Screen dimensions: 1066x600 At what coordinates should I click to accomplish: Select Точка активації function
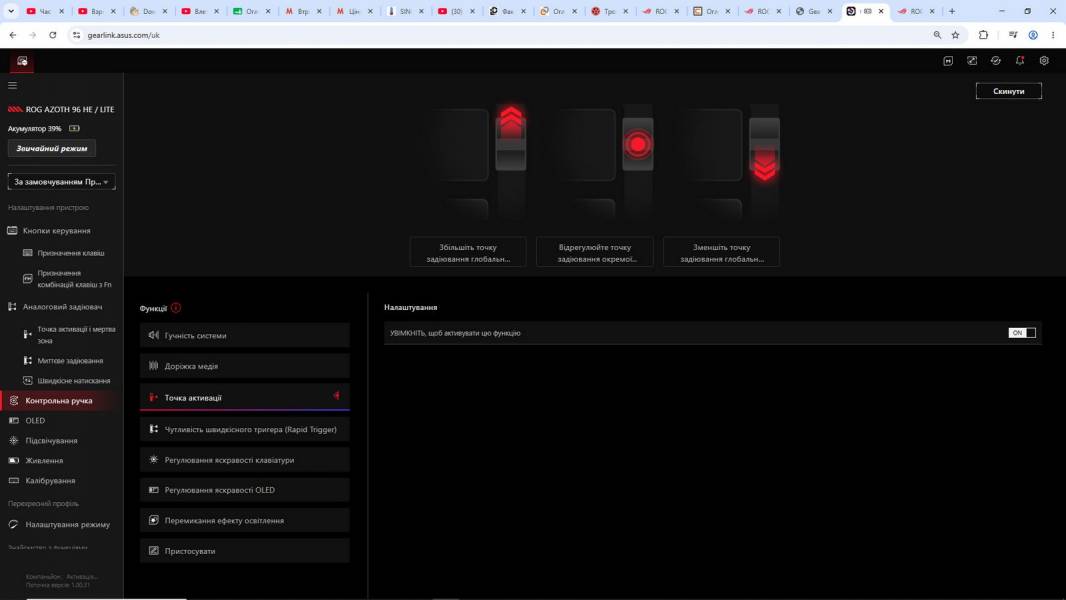click(245, 398)
